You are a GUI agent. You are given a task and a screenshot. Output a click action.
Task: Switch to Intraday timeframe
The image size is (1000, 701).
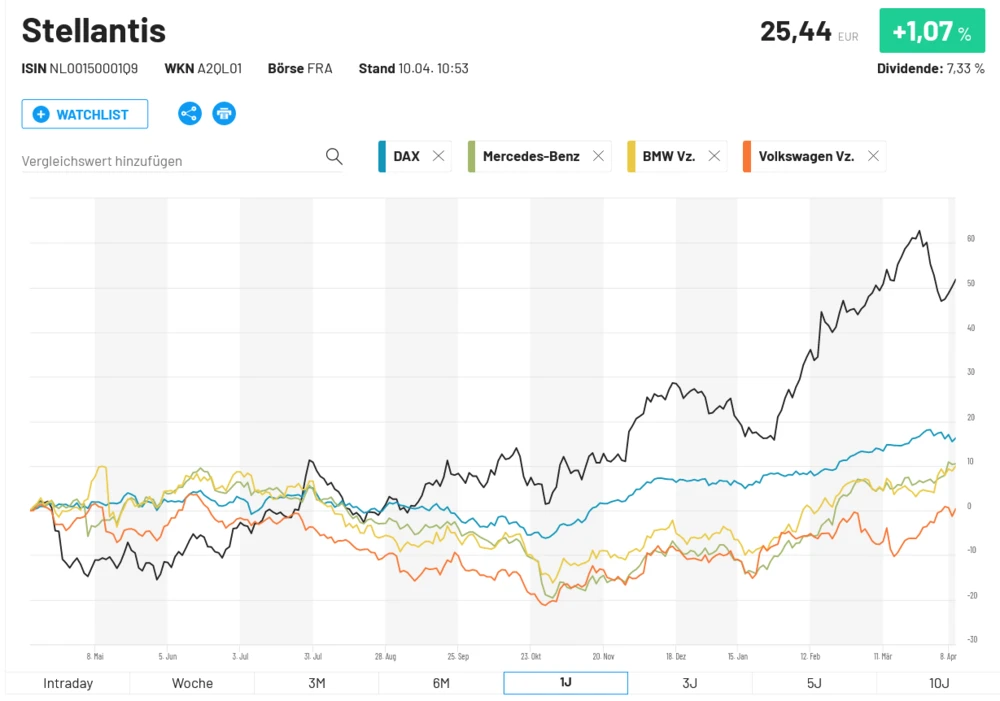click(68, 683)
